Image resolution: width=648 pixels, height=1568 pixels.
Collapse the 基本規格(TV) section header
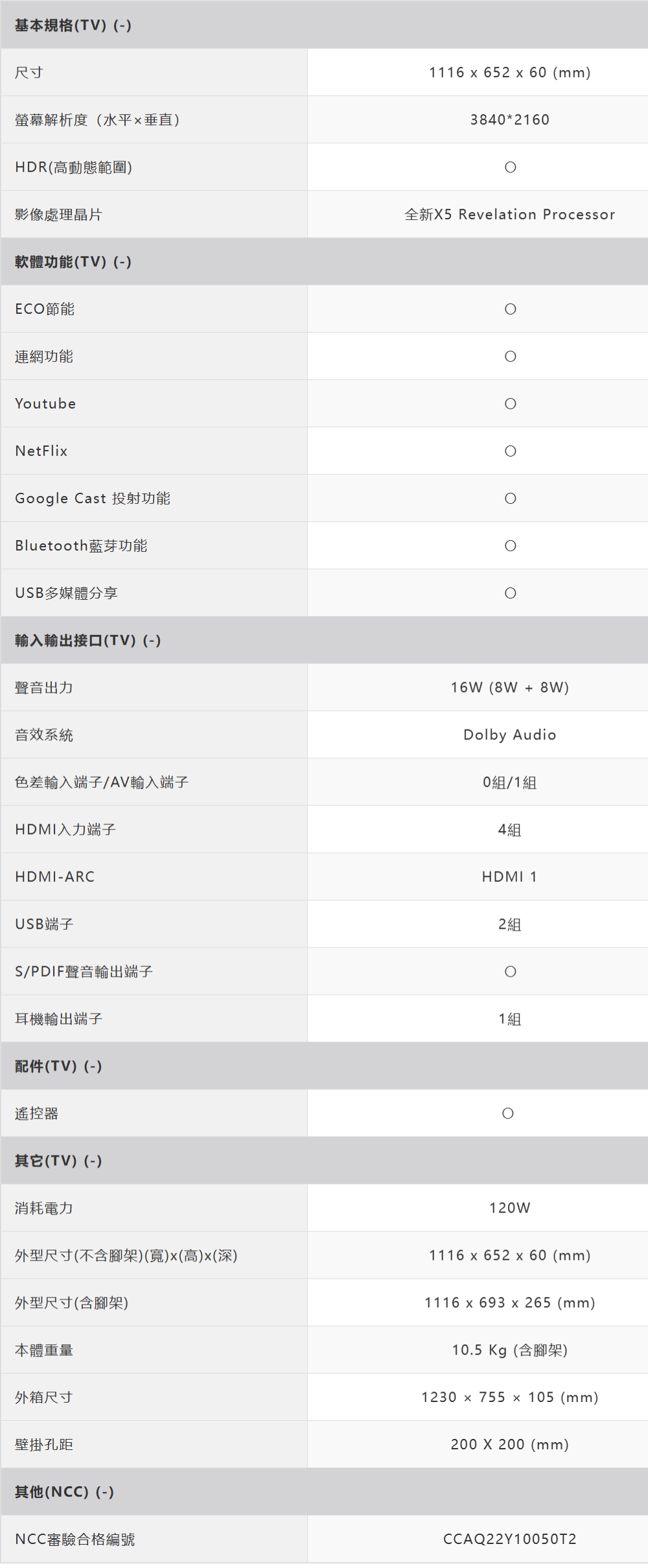(x=324, y=25)
